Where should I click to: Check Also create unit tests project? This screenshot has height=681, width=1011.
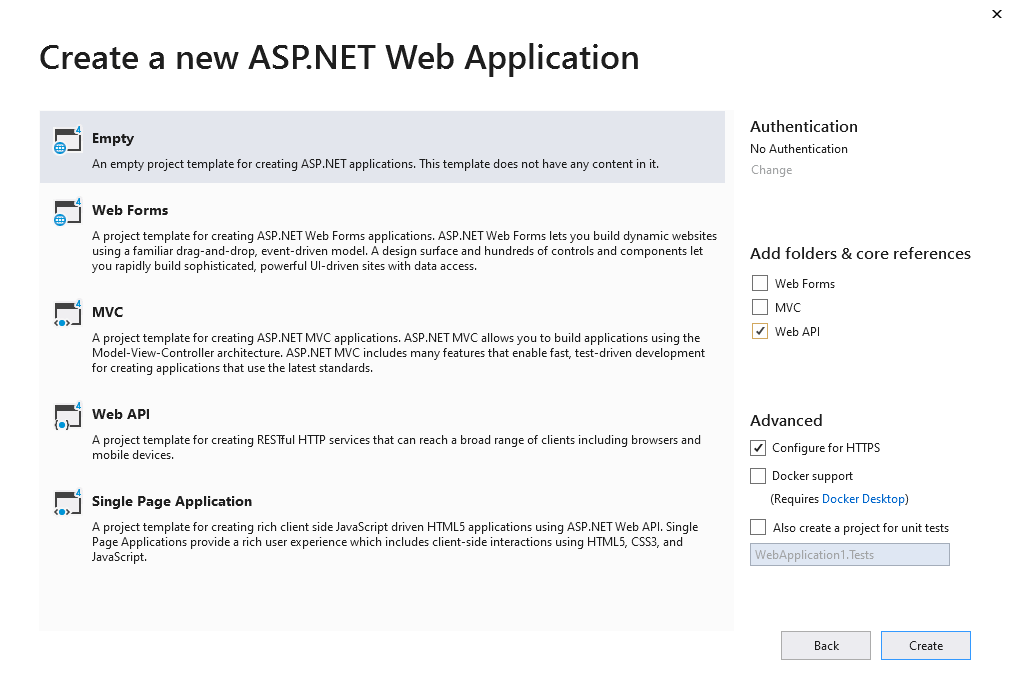pos(758,528)
